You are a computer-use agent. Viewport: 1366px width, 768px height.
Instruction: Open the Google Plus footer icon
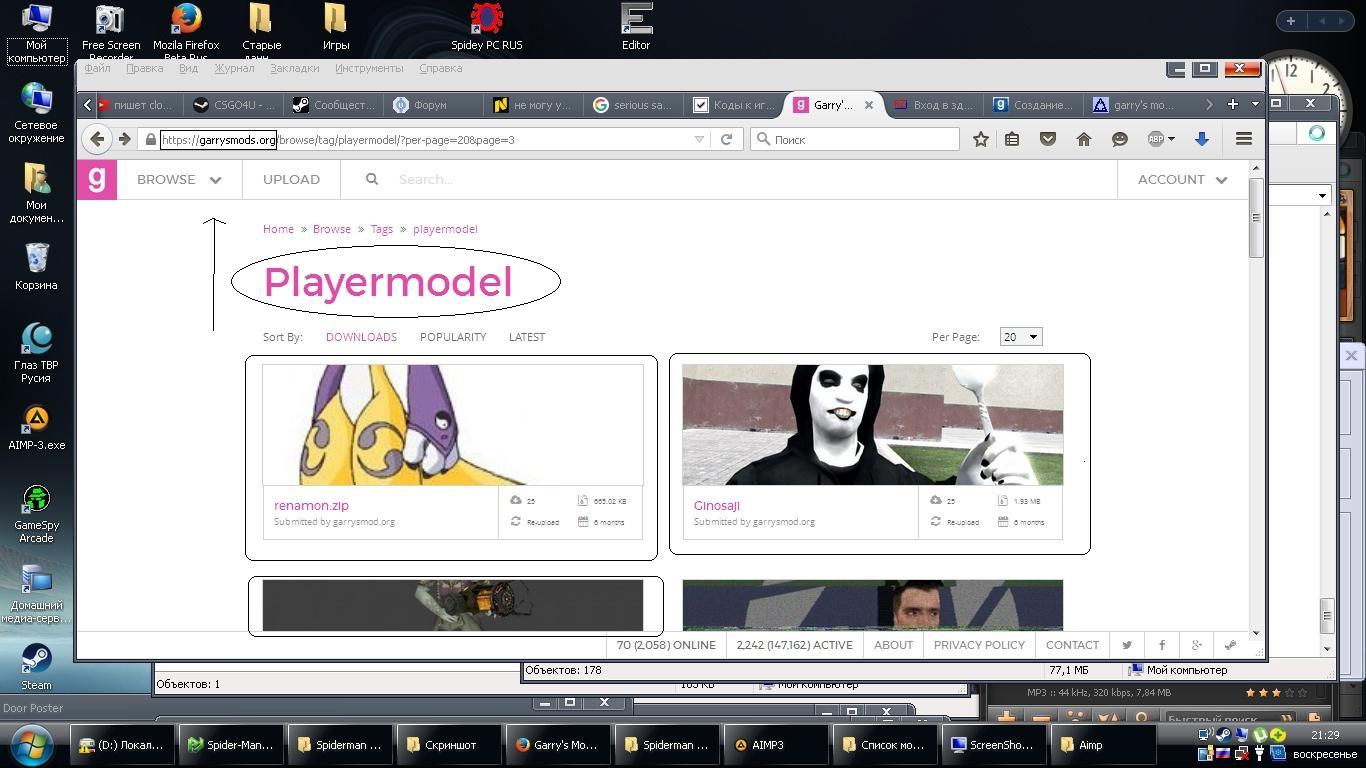[1196, 645]
